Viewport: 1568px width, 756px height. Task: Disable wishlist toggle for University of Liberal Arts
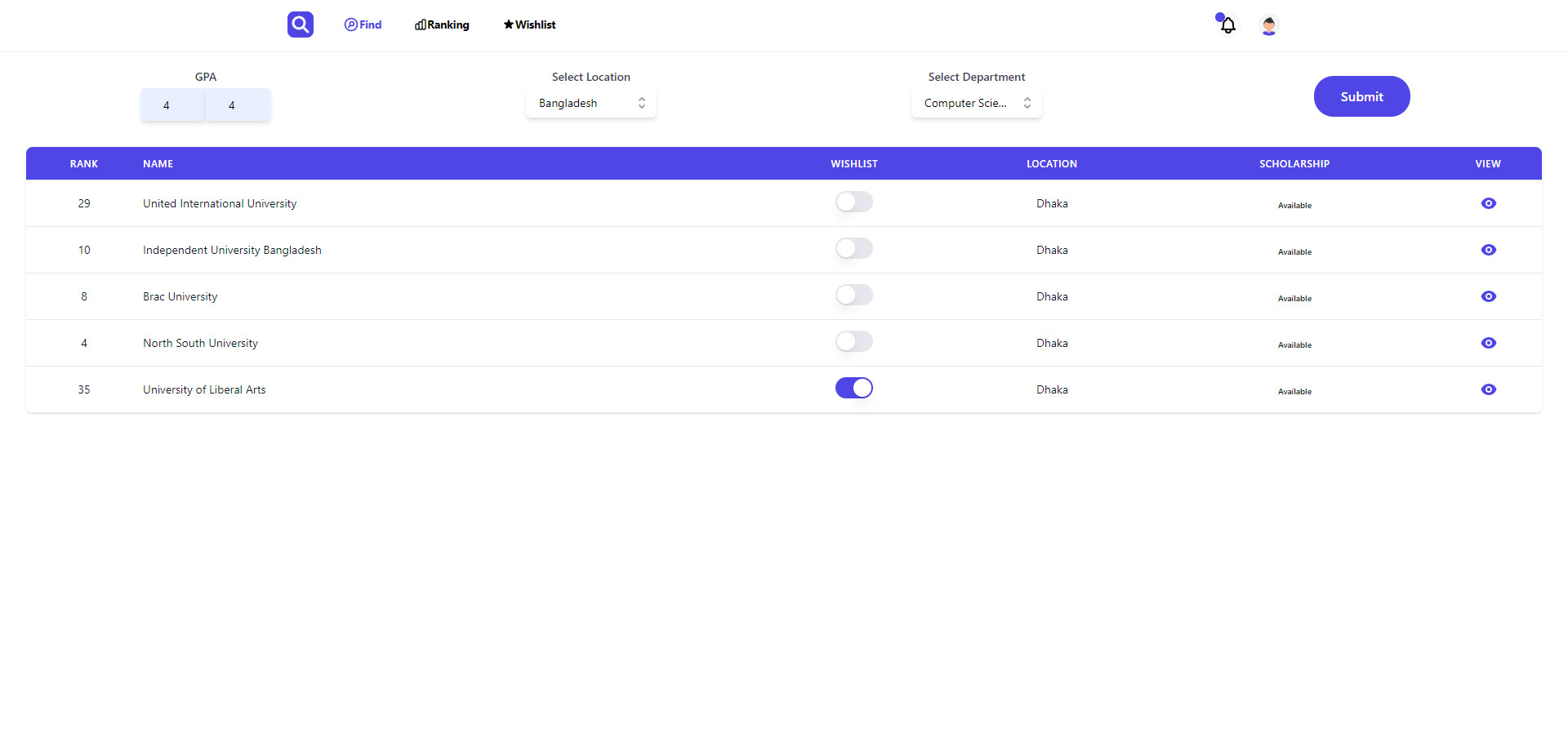pyautogui.click(x=853, y=388)
